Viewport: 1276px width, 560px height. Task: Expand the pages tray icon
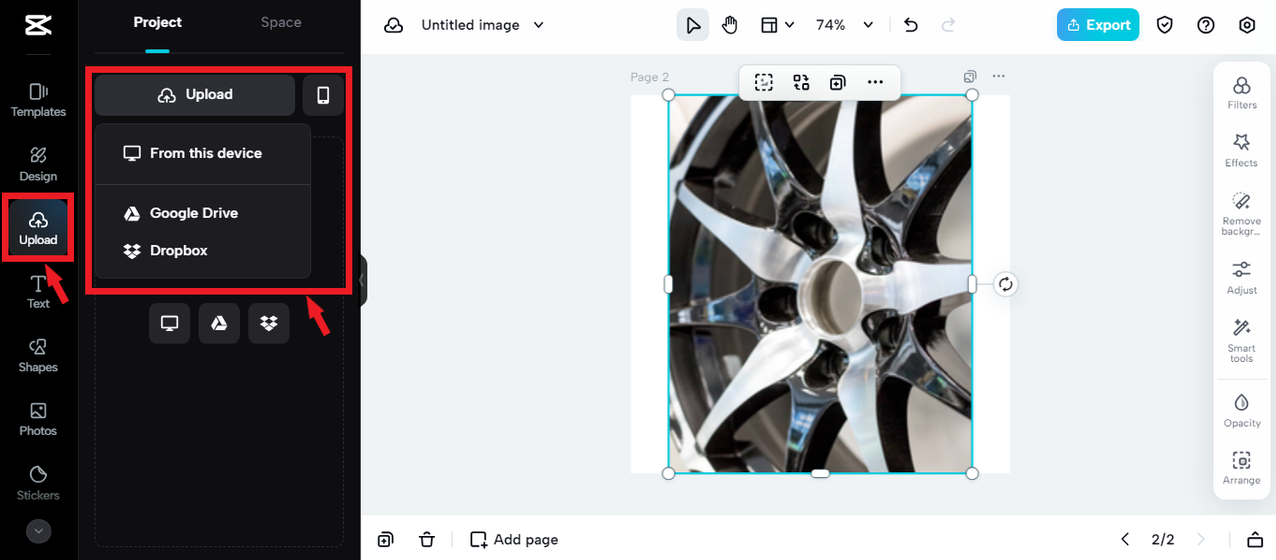1254,540
